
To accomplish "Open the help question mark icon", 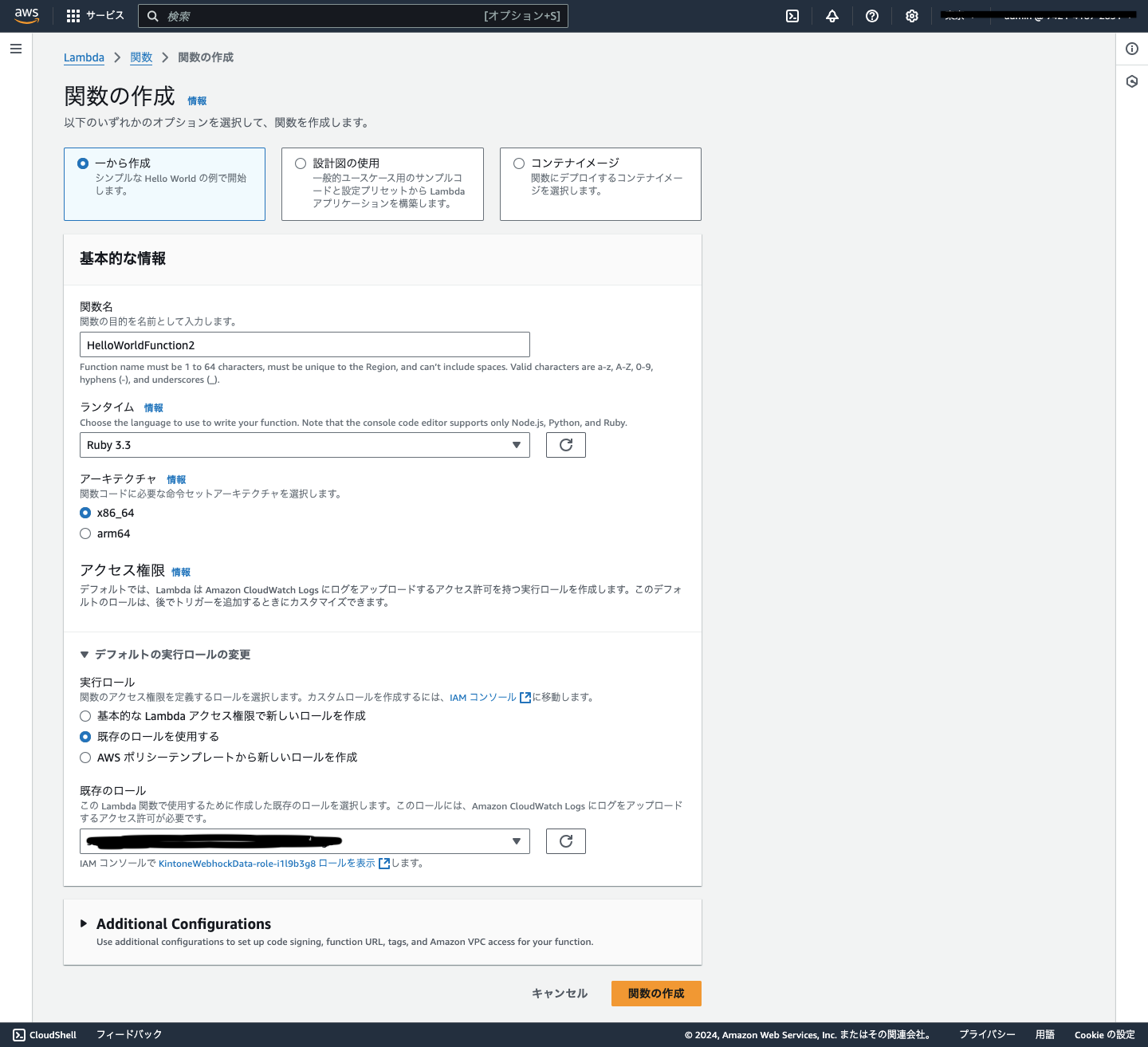I will point(872,16).
